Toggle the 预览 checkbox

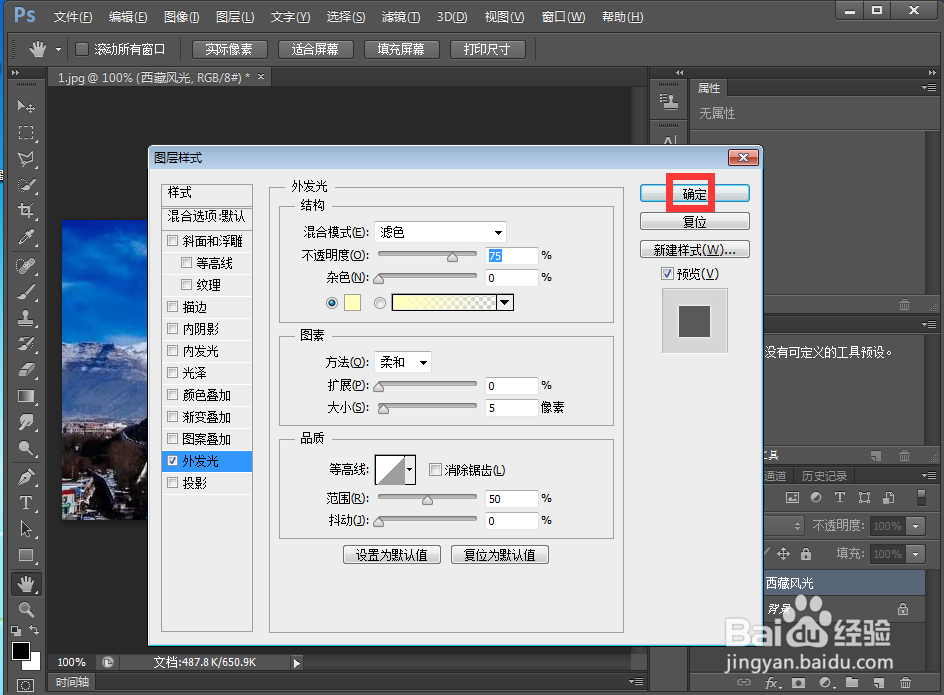point(668,273)
